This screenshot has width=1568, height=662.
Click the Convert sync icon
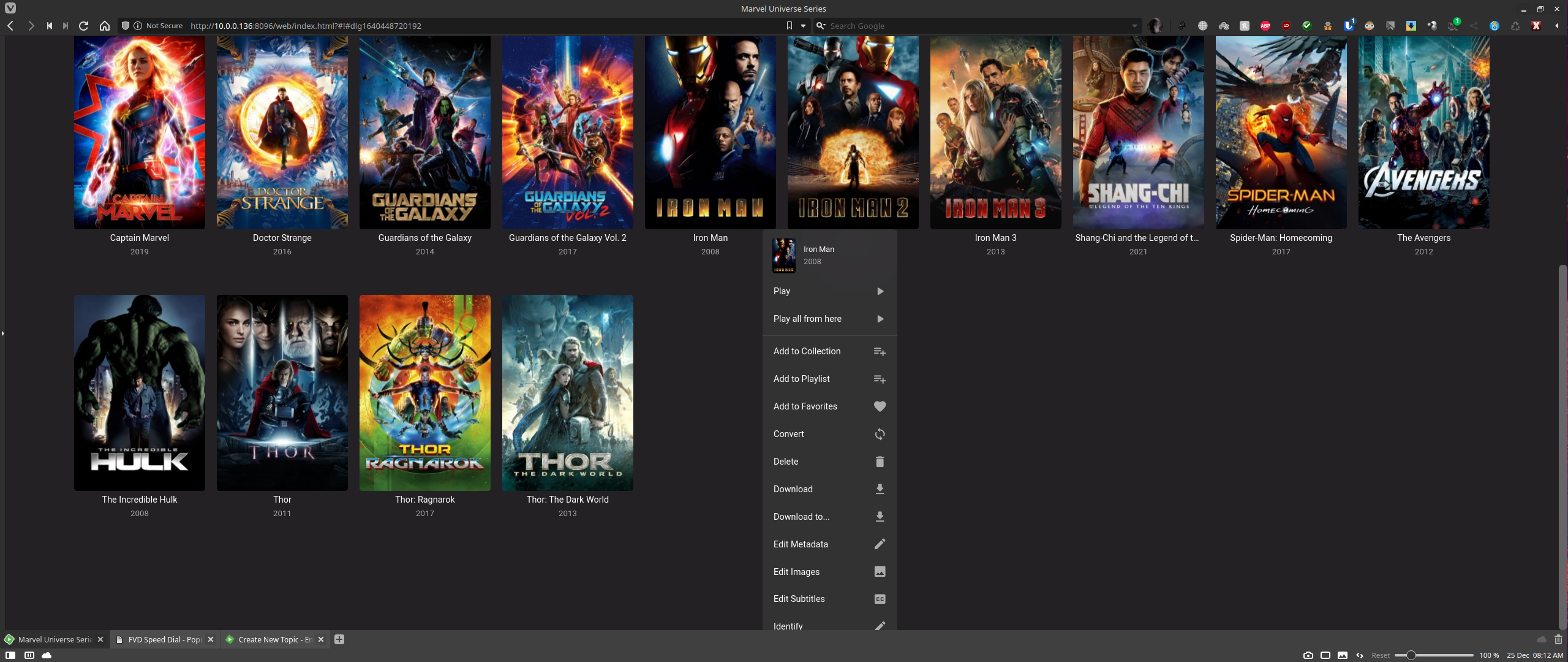(880, 434)
